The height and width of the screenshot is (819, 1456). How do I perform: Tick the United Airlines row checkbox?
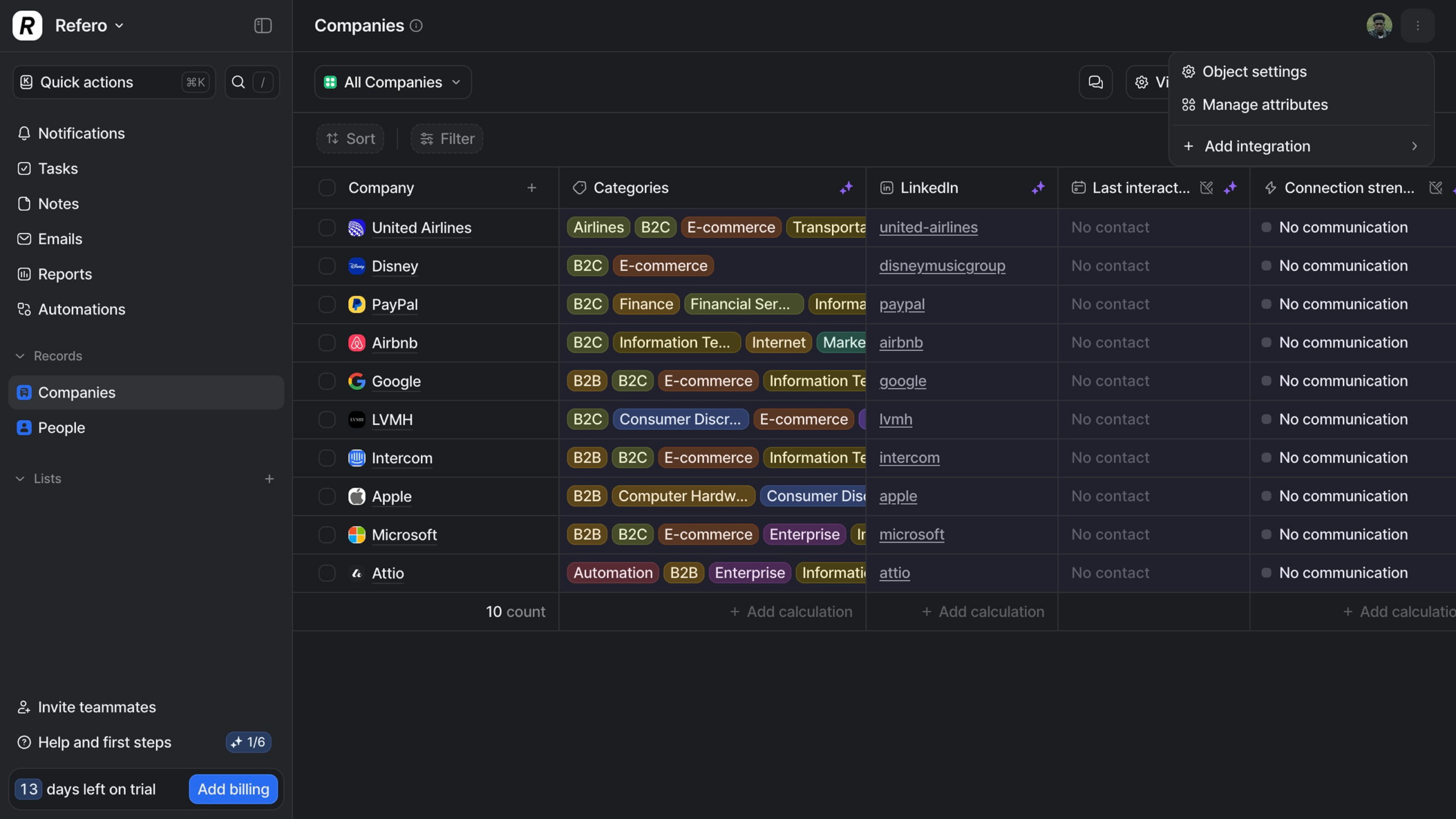[x=327, y=227]
